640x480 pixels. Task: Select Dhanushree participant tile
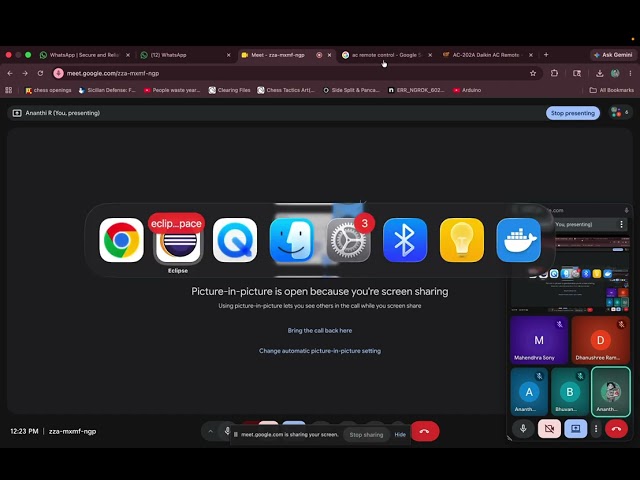pos(600,340)
